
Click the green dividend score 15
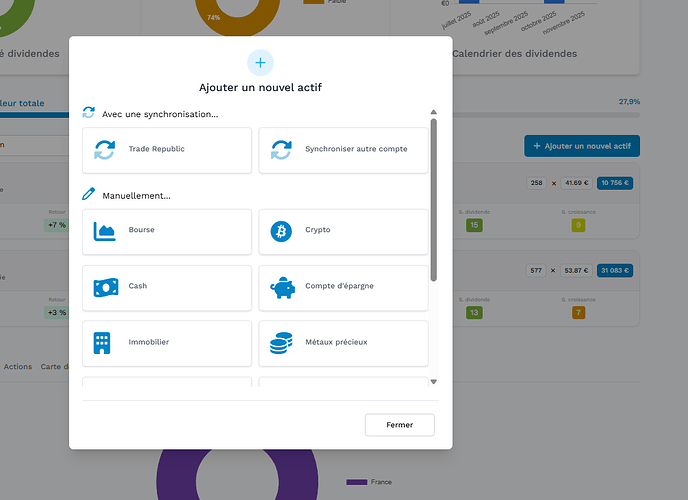pos(474,225)
